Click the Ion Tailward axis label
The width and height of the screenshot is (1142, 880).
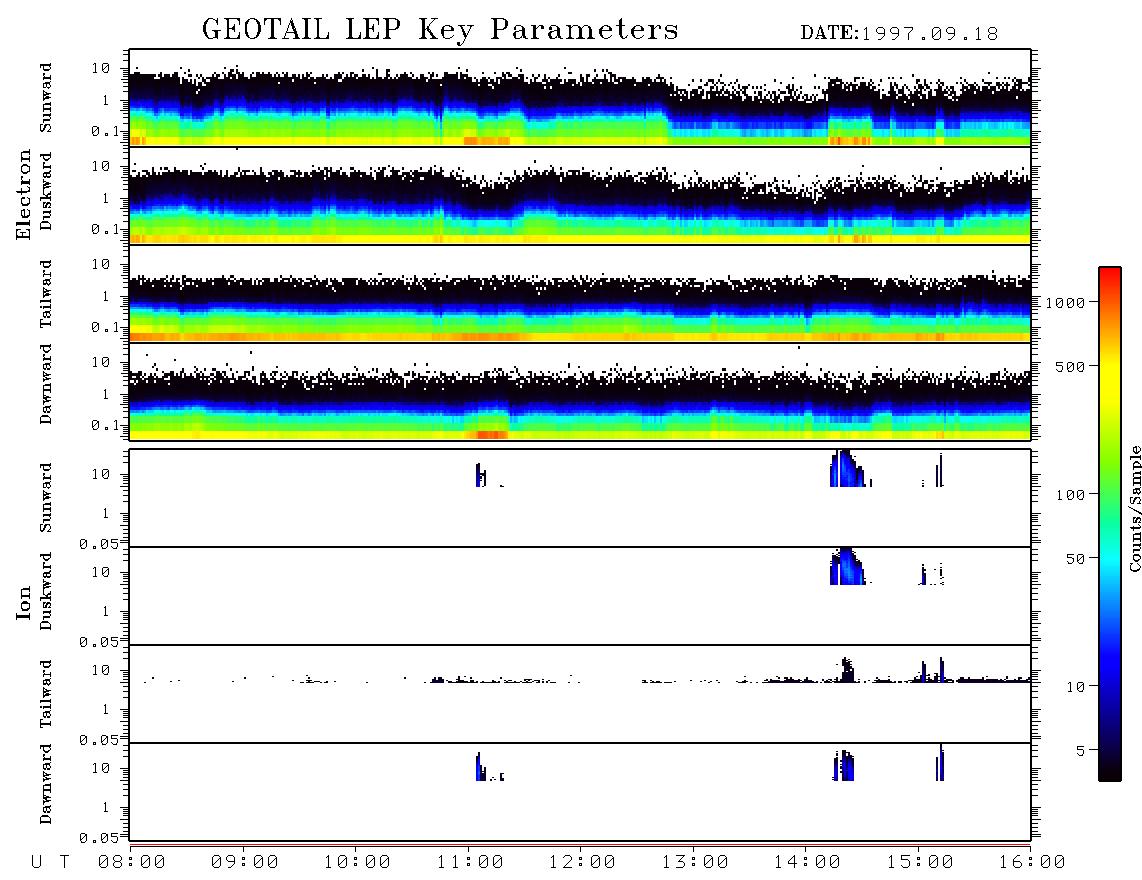pyautogui.click(x=46, y=694)
